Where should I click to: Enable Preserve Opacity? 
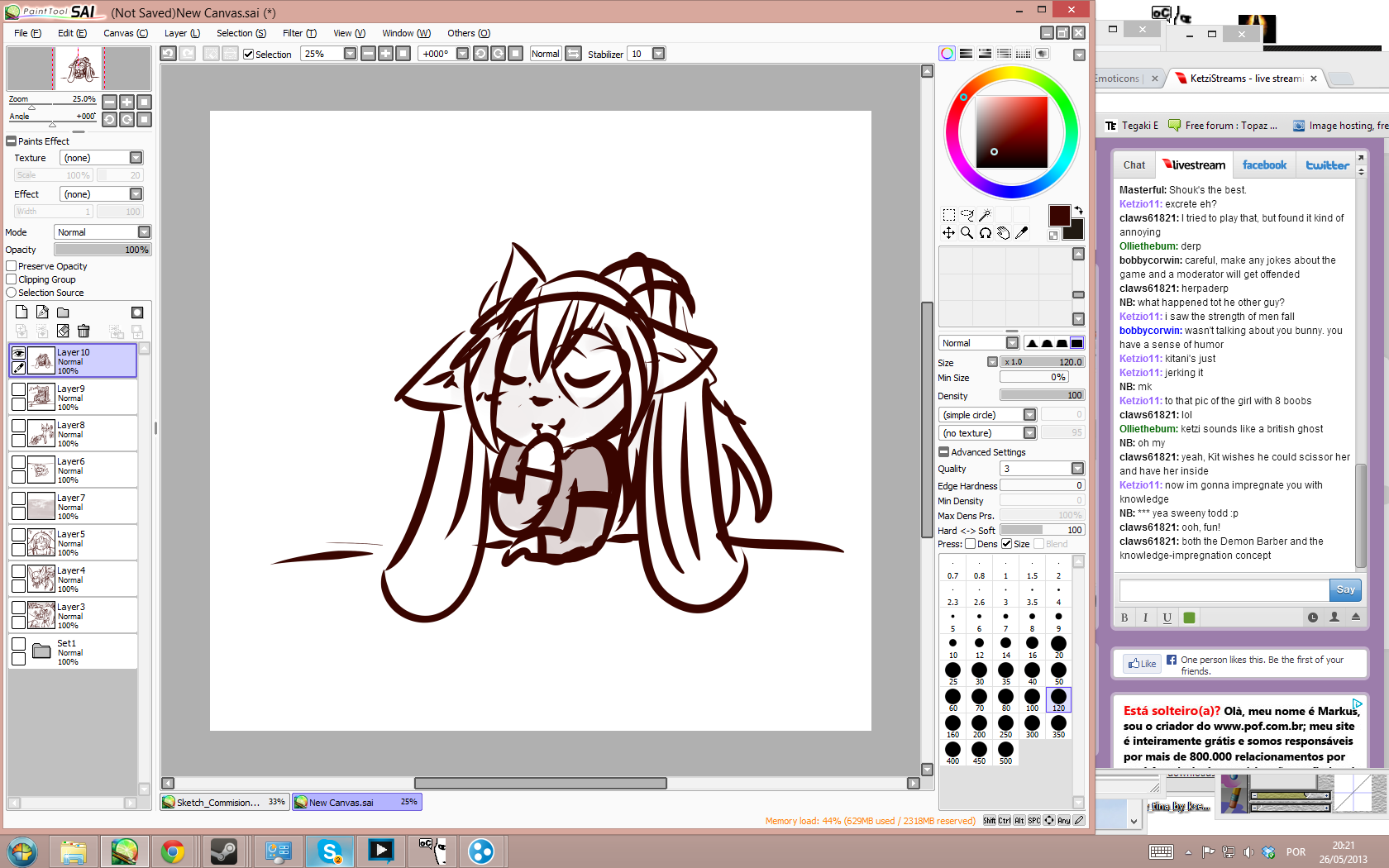pyautogui.click(x=12, y=266)
